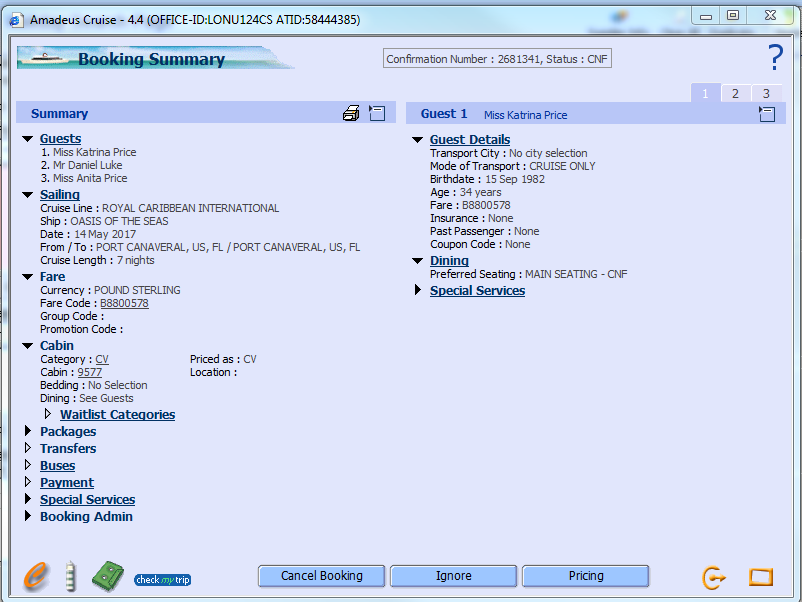Select guest tab 1
802x602 pixels.
(705, 93)
